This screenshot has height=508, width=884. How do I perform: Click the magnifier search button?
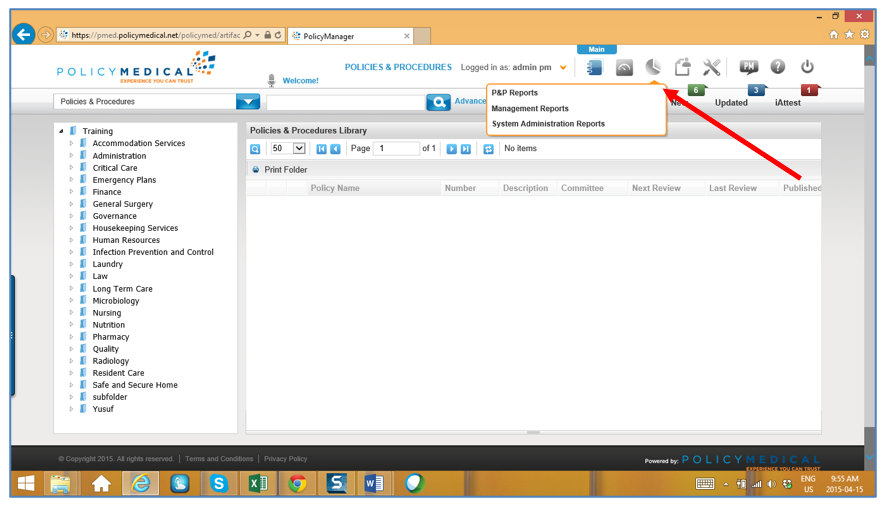point(438,102)
